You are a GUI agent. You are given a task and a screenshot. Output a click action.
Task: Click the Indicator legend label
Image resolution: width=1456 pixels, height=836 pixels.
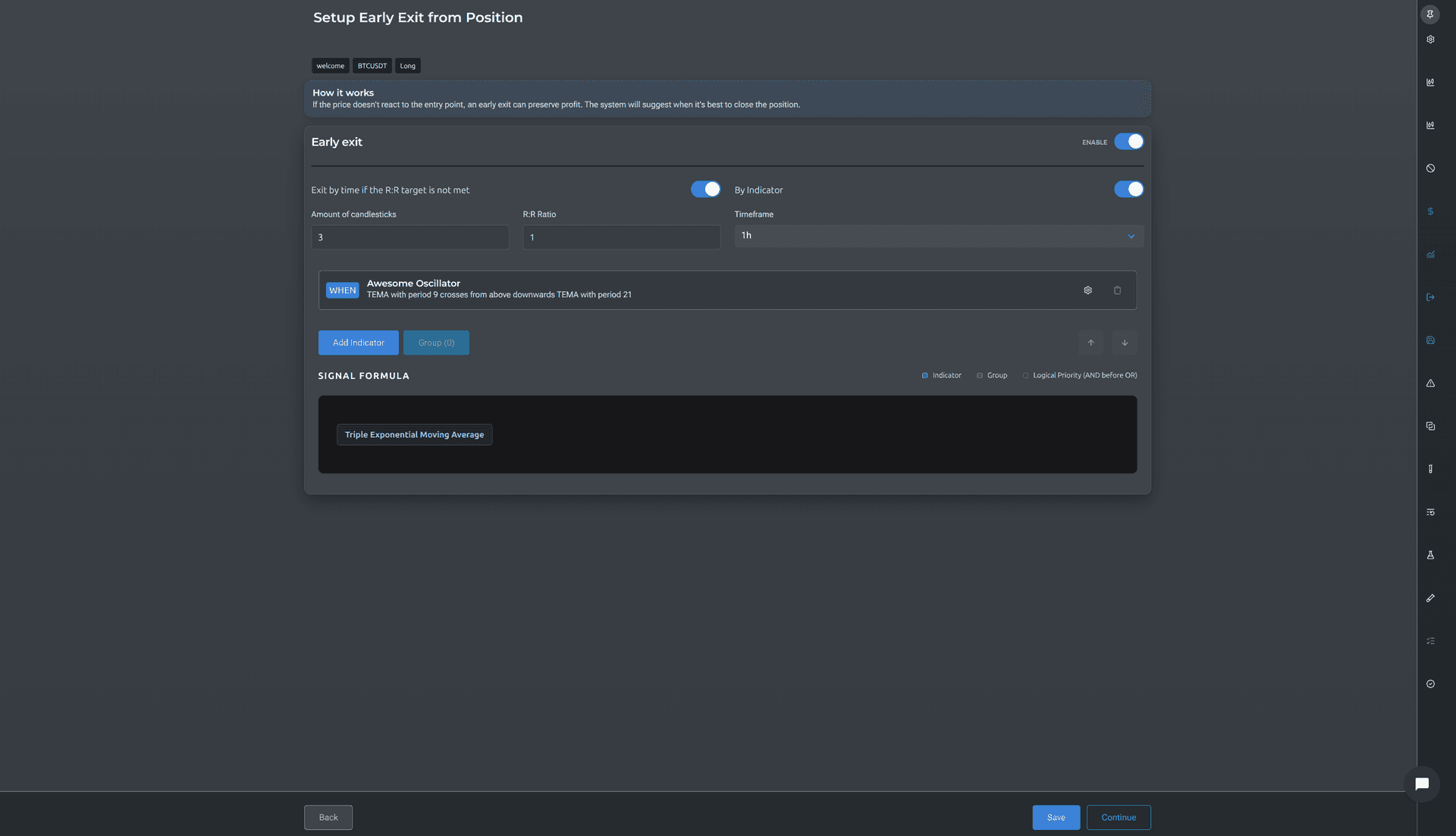point(946,375)
